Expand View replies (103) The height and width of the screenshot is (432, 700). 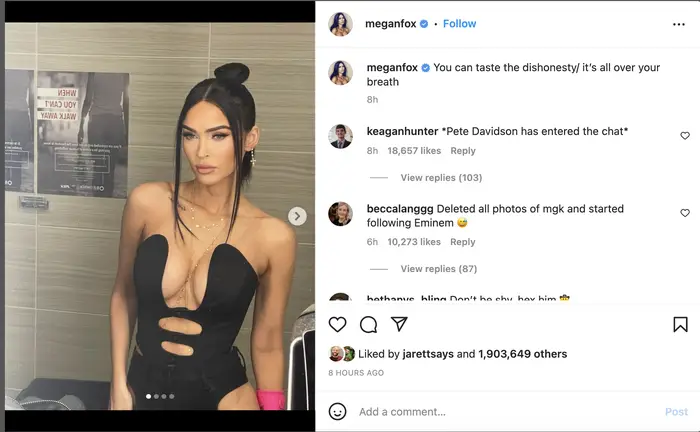[441, 178]
